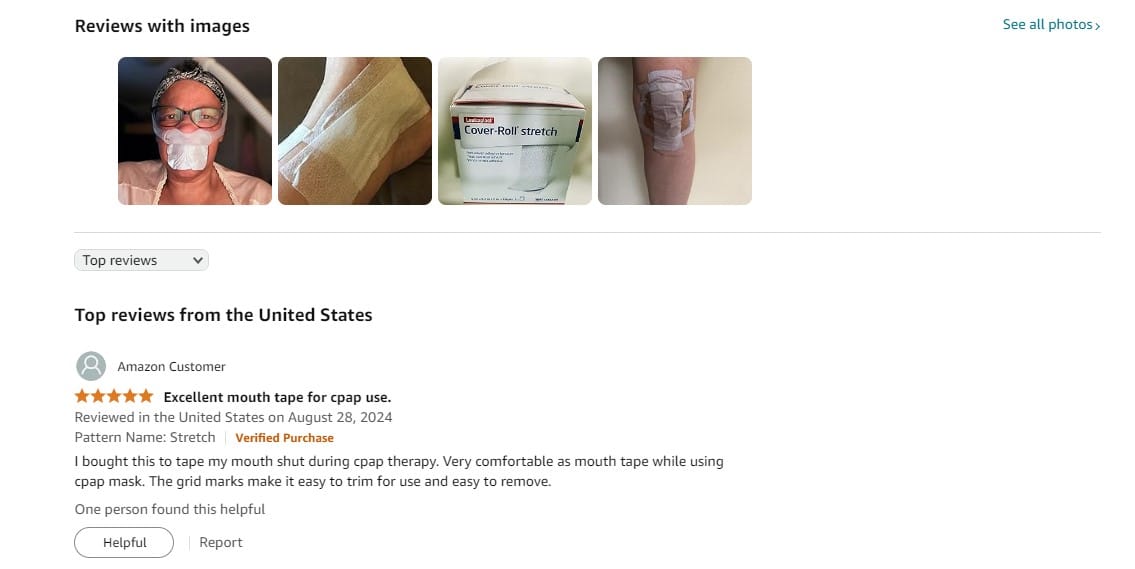
Task: Click the Reviewed on August 28, 2024 text
Action: (233, 418)
